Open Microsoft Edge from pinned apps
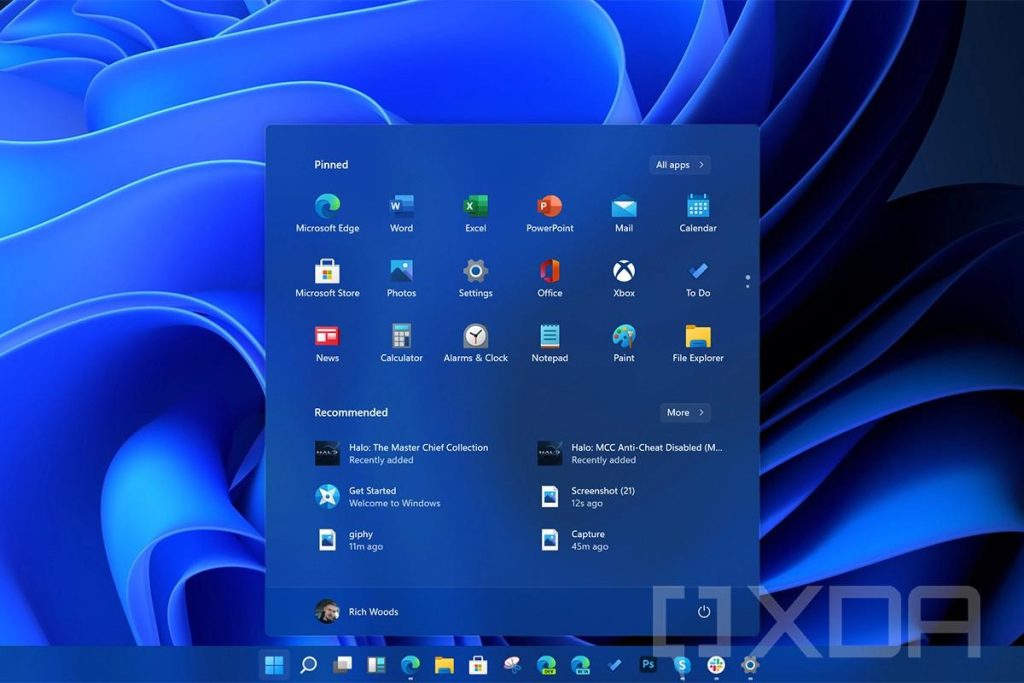The width and height of the screenshot is (1024, 683). pos(327,213)
